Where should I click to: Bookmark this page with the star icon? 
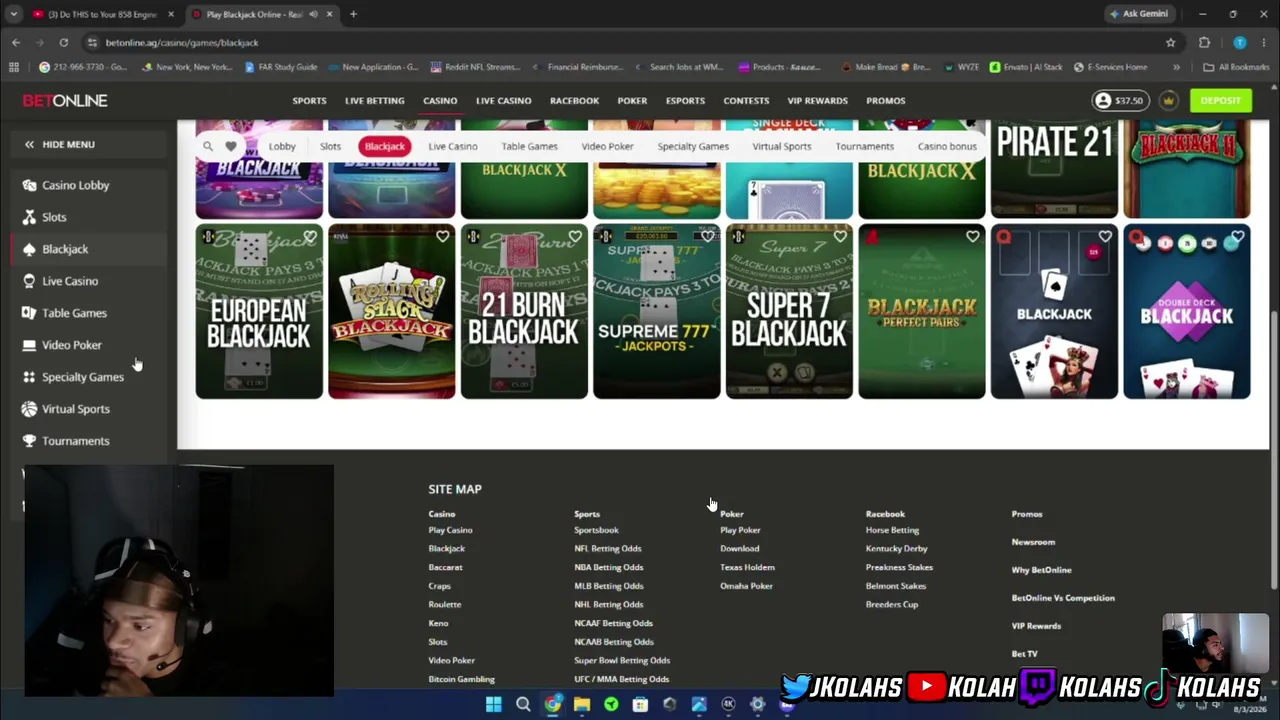click(x=1170, y=43)
